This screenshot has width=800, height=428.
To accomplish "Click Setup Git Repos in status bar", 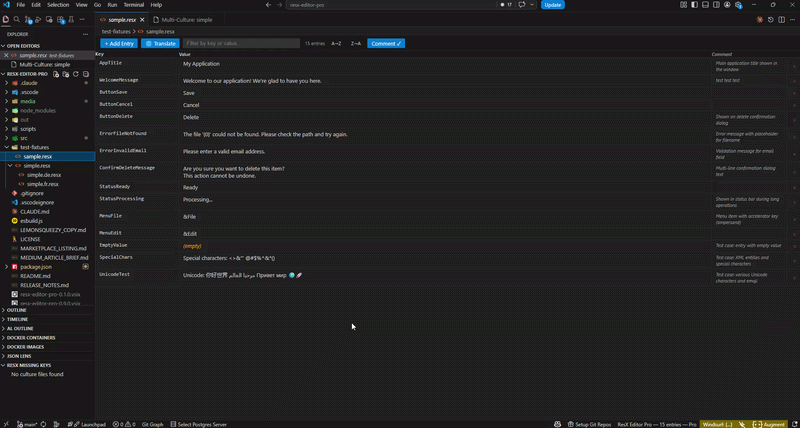I will click(589, 424).
